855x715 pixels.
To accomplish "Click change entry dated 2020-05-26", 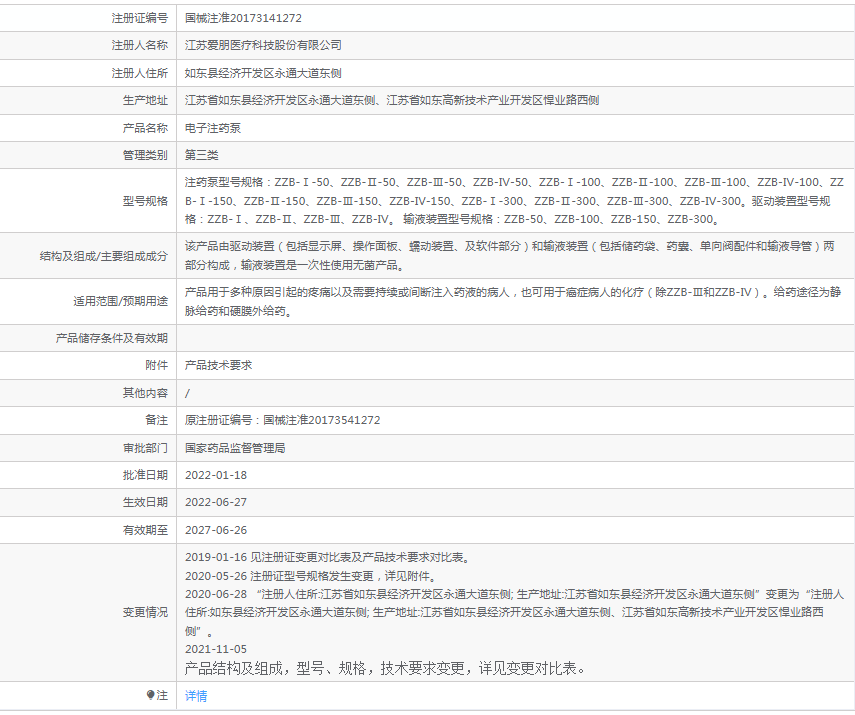I will tap(310, 576).
